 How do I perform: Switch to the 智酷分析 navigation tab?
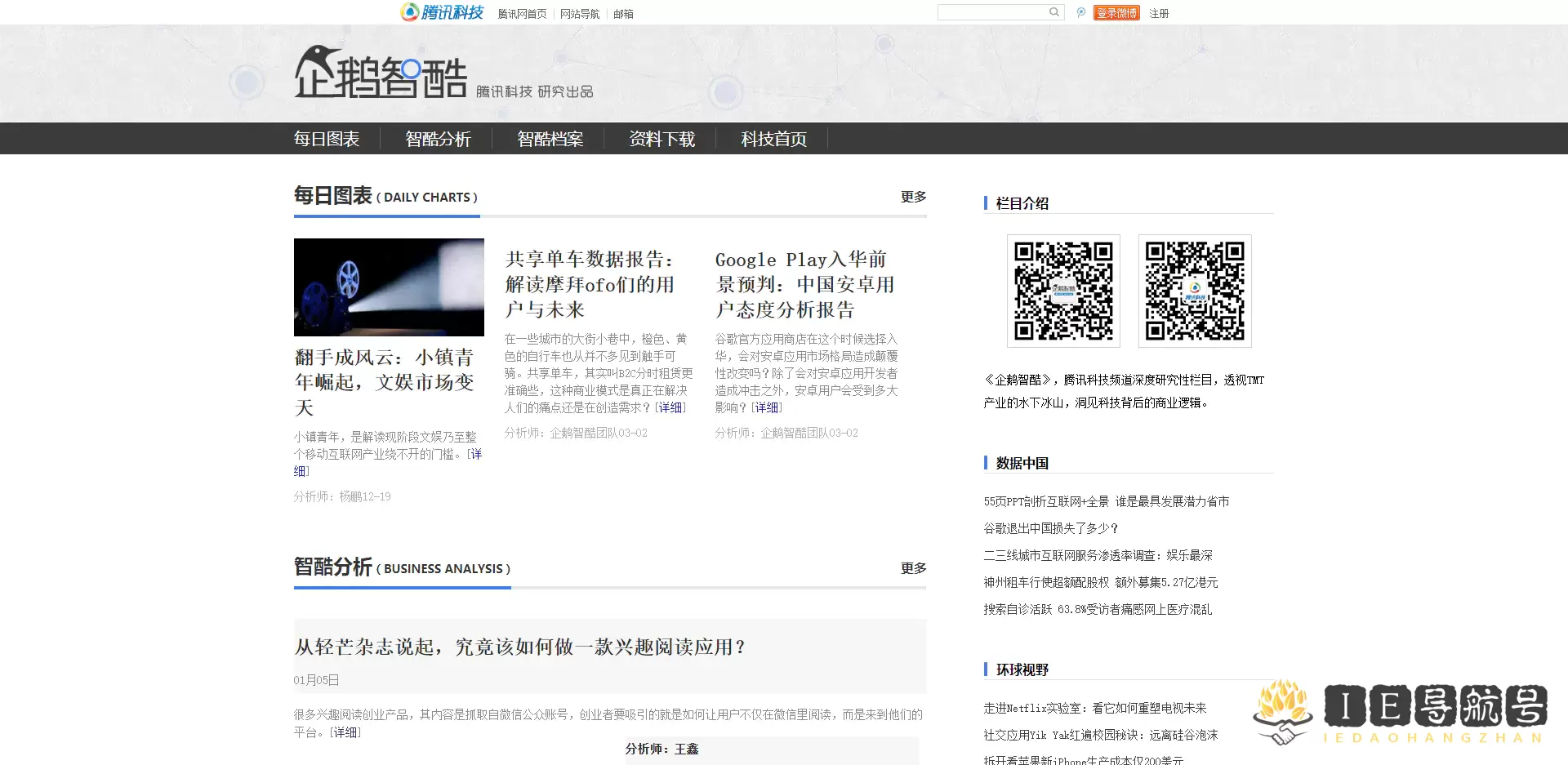[438, 139]
